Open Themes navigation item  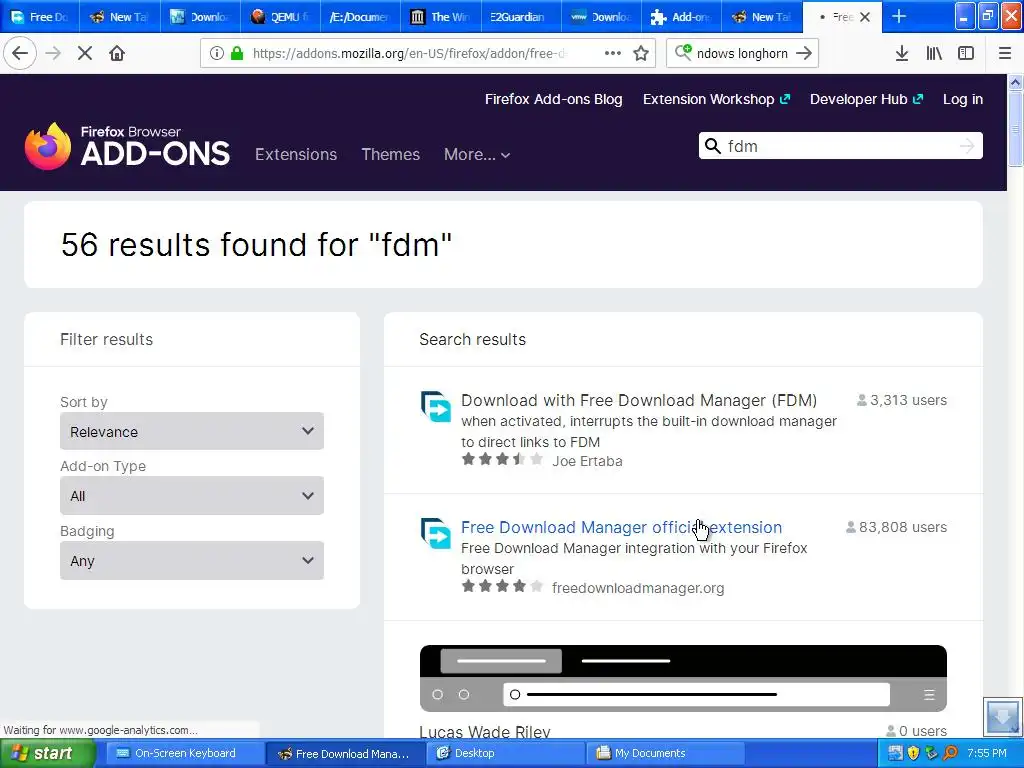point(391,154)
